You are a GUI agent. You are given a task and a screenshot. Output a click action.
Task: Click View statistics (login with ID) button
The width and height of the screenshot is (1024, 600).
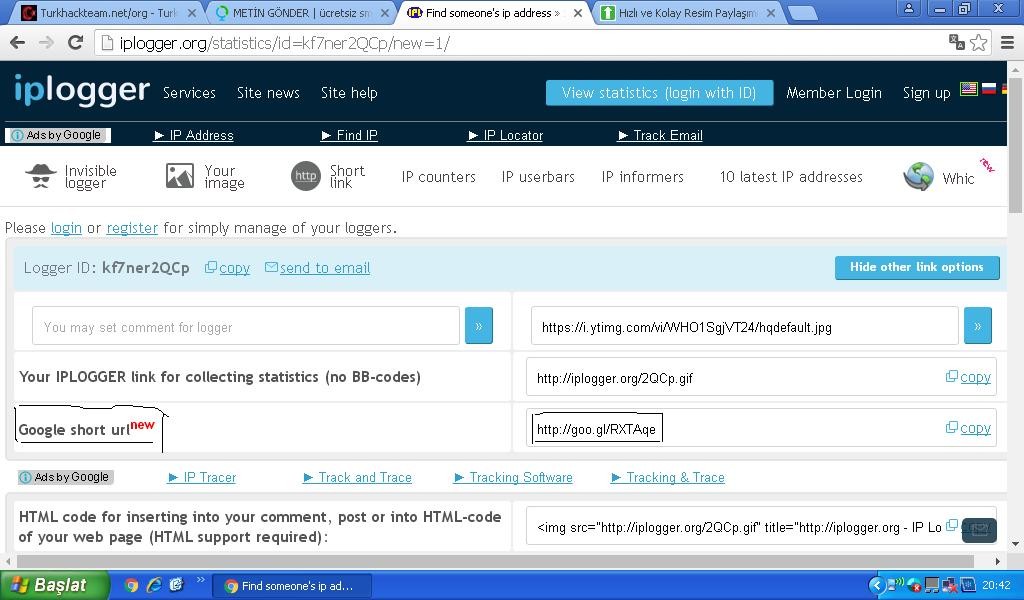(x=659, y=93)
